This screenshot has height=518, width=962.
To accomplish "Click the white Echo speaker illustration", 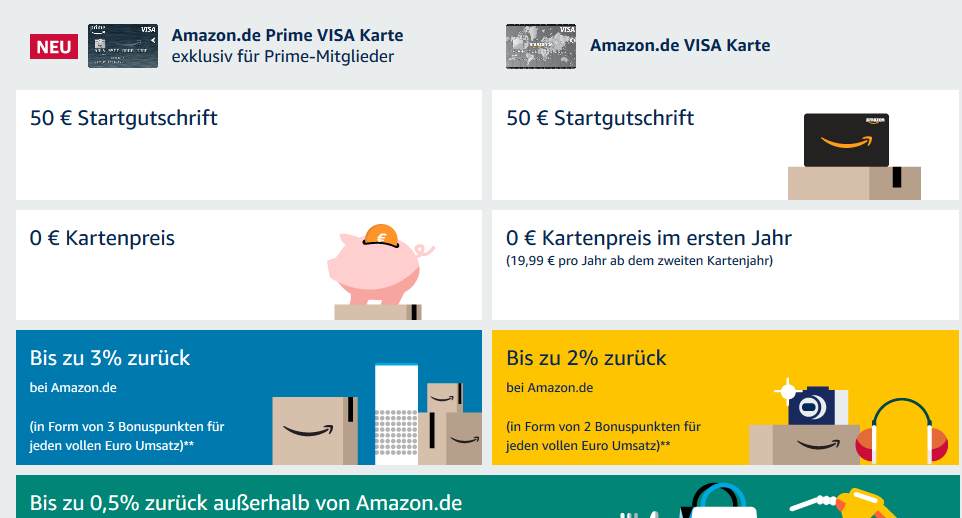I will pos(396,414).
